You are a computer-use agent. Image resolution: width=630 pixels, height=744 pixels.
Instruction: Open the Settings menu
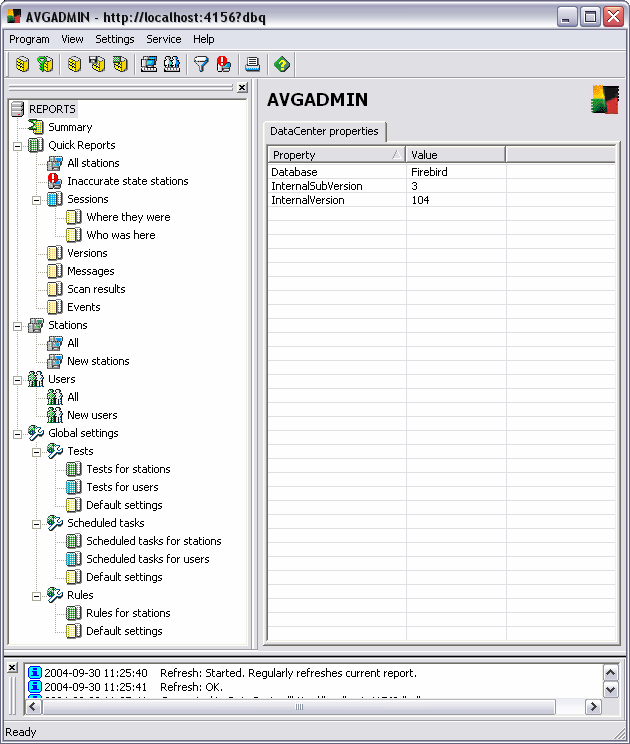click(x=115, y=39)
